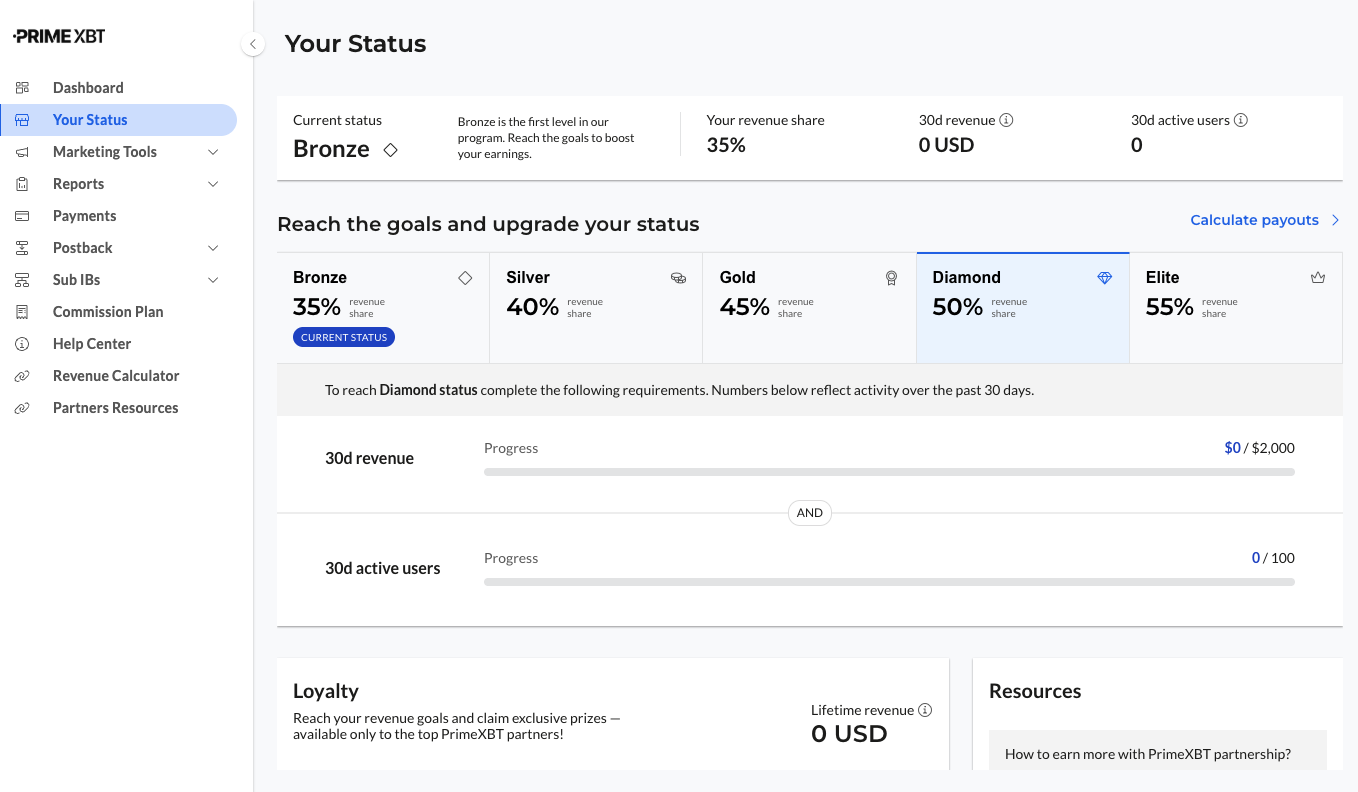Click the Lifetime revenue info icon
The image size is (1358, 792).
coord(925,710)
